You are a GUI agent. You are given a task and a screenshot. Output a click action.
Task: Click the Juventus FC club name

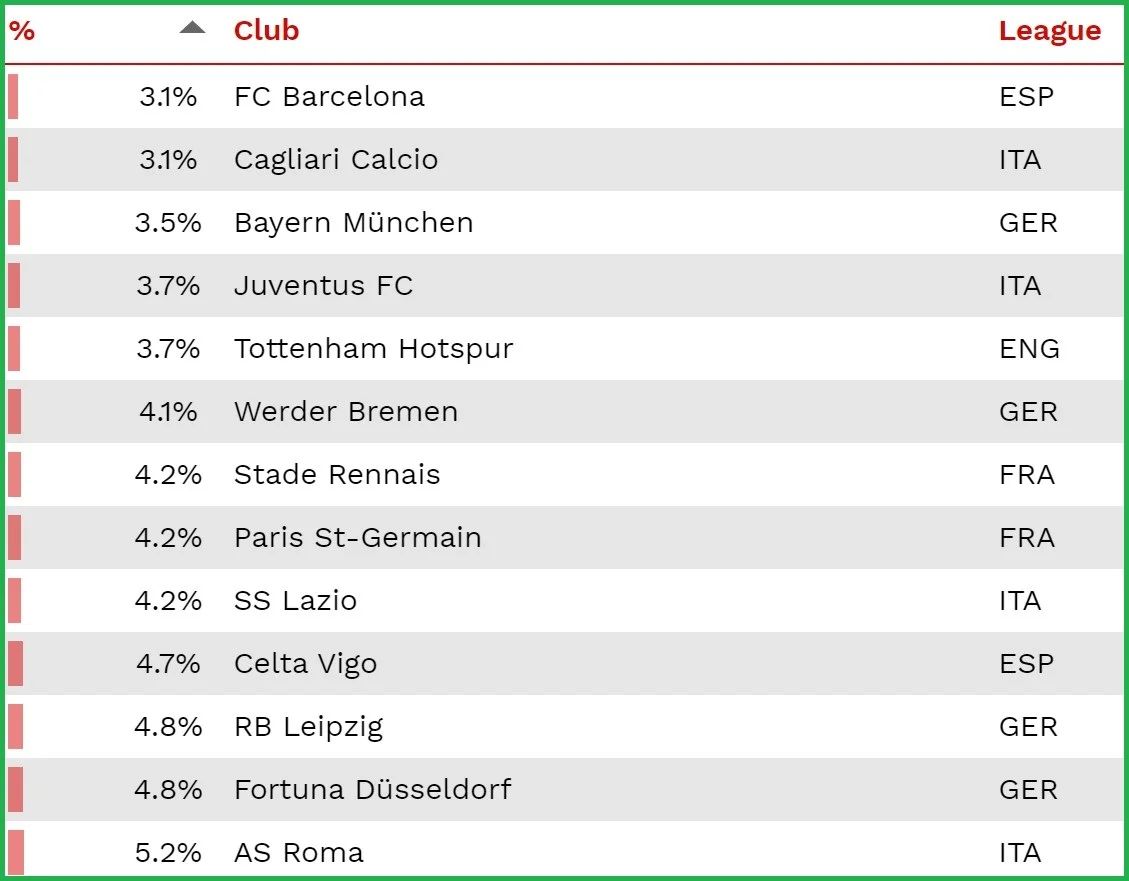point(323,286)
